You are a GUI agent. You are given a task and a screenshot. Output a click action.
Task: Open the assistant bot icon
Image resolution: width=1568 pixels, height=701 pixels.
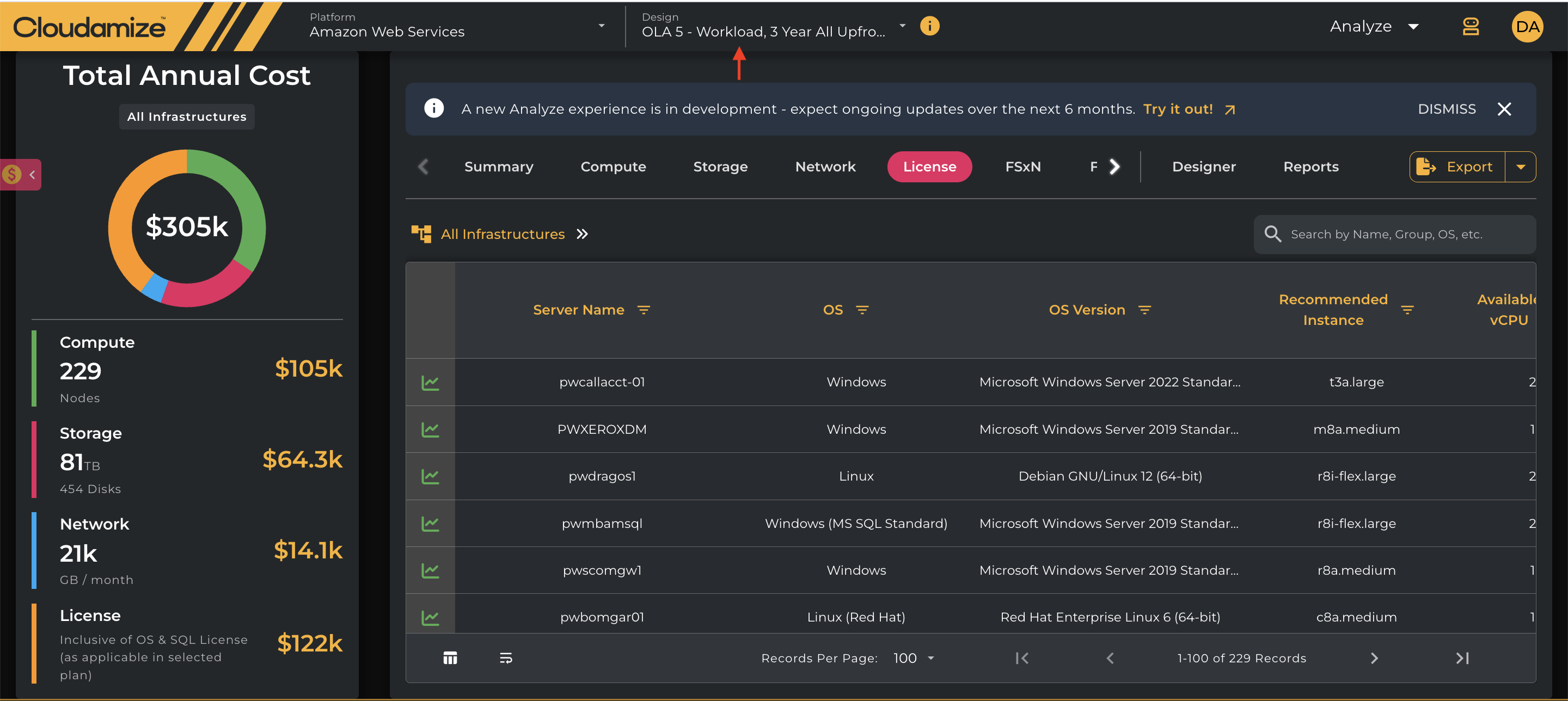1471,27
